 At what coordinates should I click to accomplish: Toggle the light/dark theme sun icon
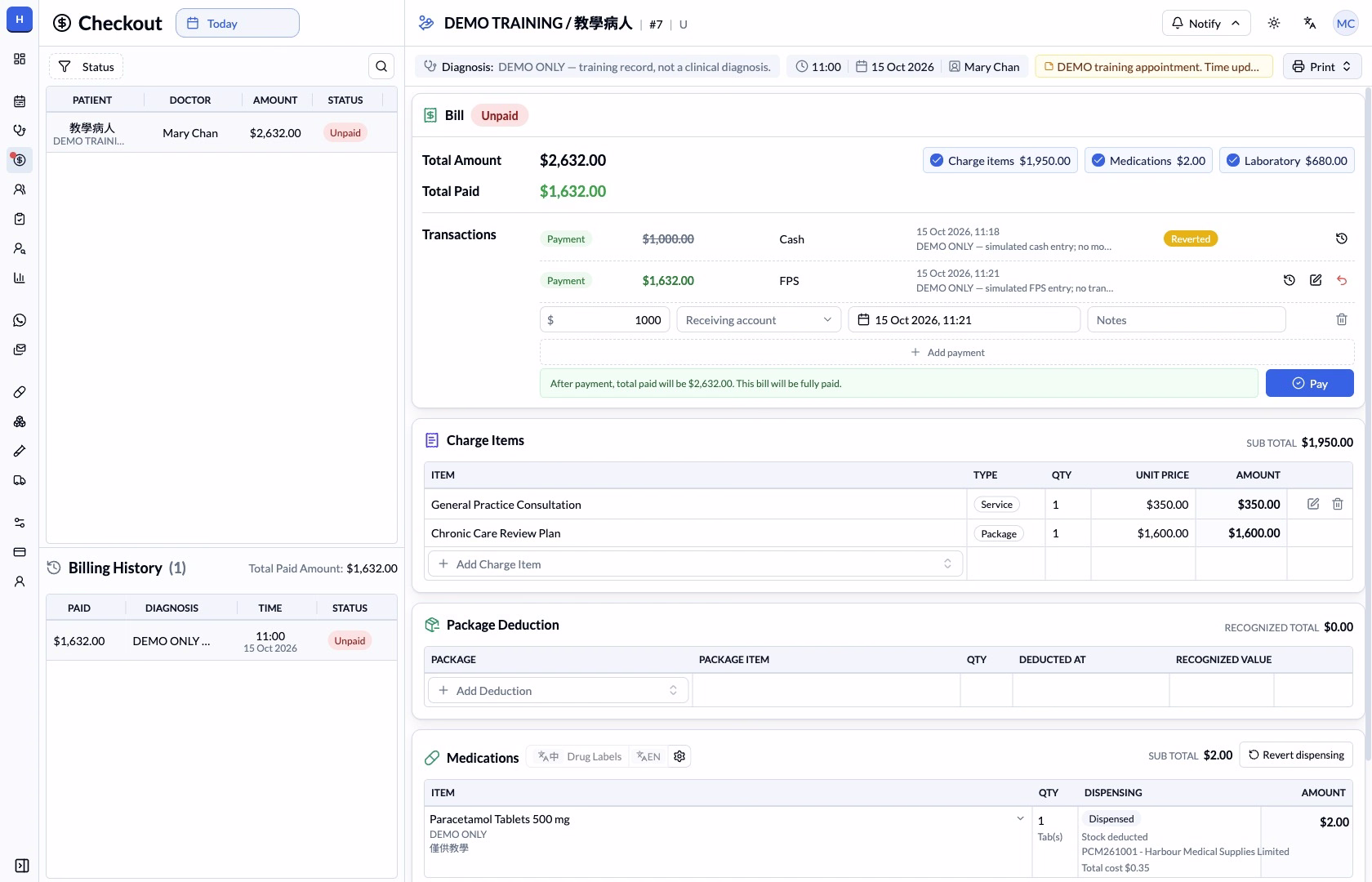[1274, 23]
